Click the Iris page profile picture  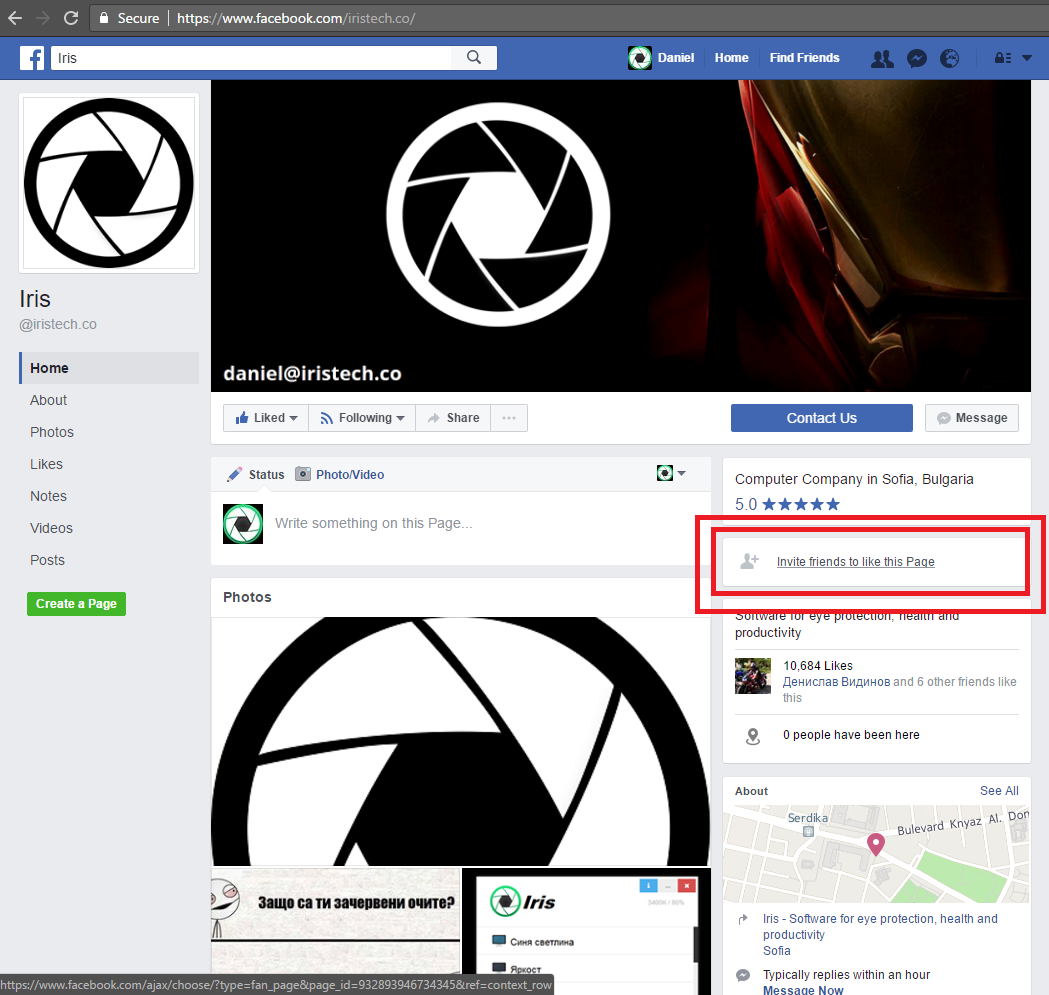click(x=109, y=183)
